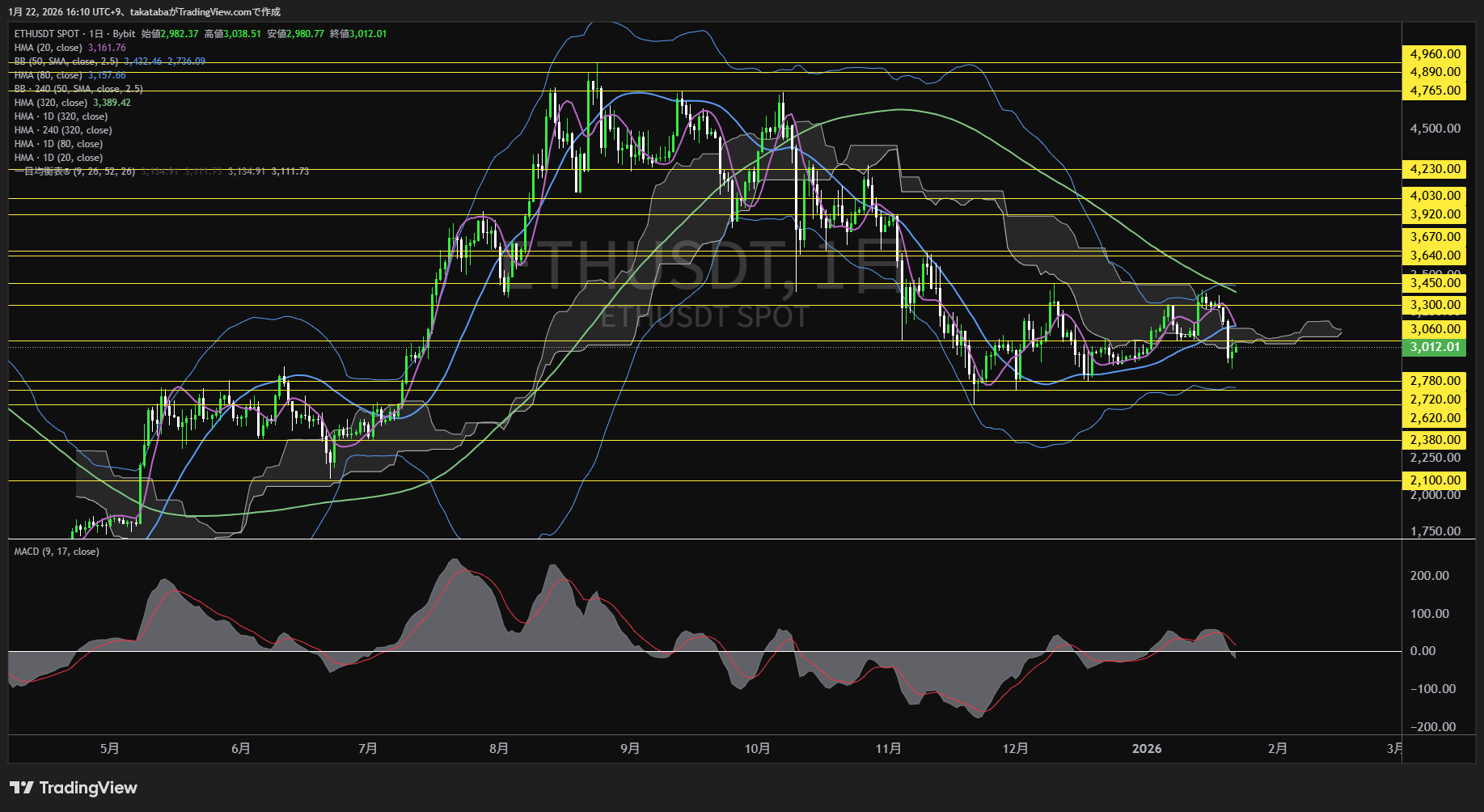This screenshot has width=1484, height=812.
Task: Click the yellow 4,230.00 price level tag
Action: click(1435, 169)
